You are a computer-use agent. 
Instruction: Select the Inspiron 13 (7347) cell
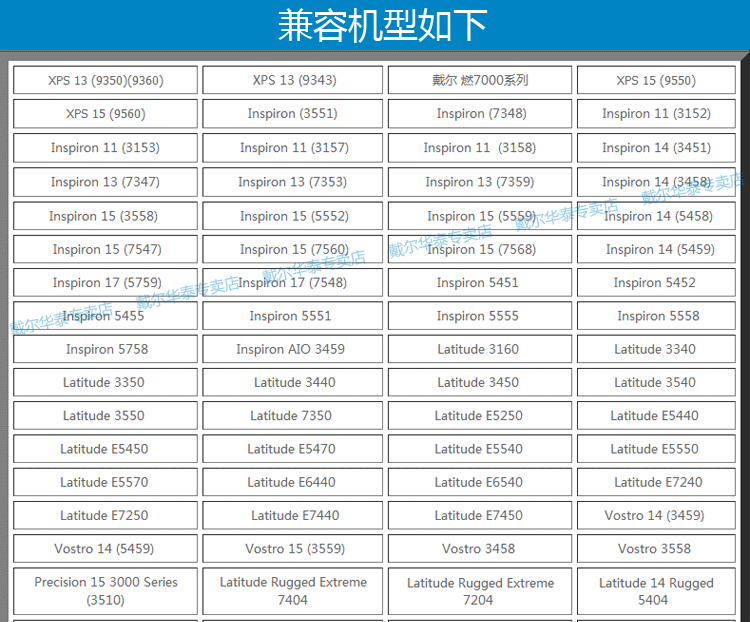(x=105, y=182)
